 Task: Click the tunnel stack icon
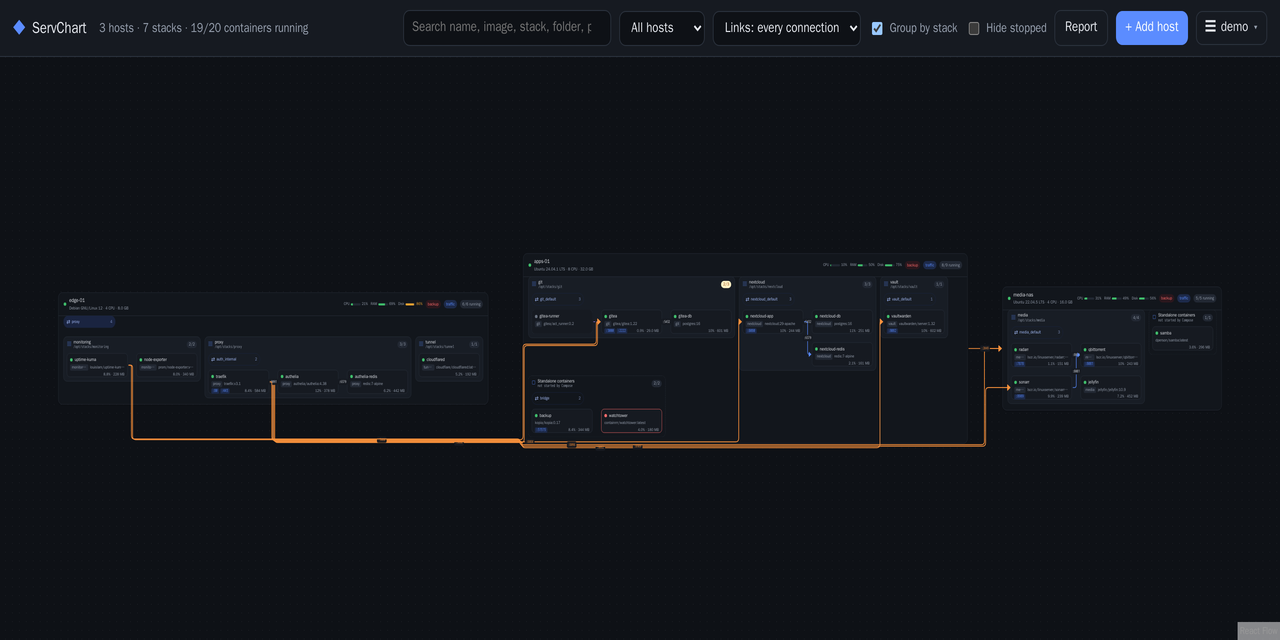coord(421,344)
